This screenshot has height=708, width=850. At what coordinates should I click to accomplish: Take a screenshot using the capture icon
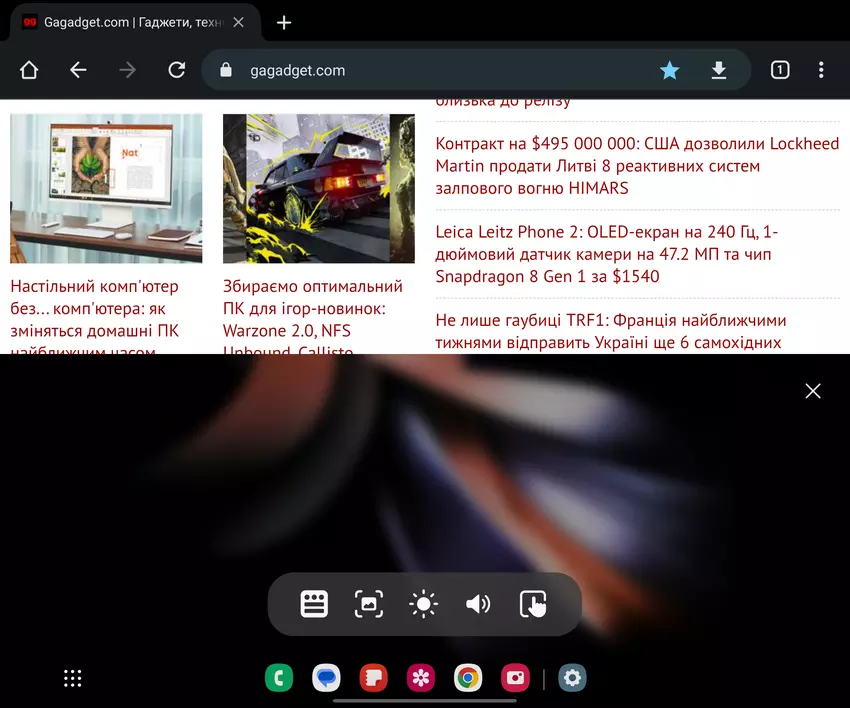(369, 604)
